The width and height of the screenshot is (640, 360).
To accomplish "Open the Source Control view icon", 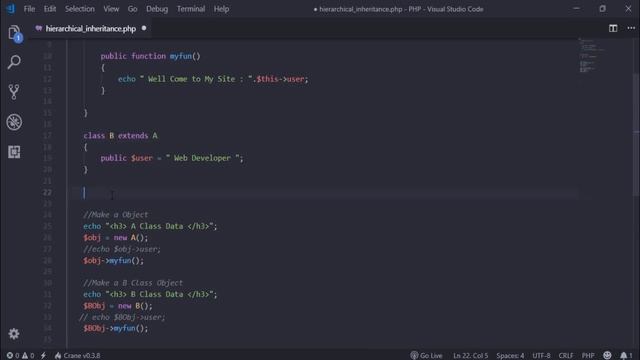I will point(14,92).
